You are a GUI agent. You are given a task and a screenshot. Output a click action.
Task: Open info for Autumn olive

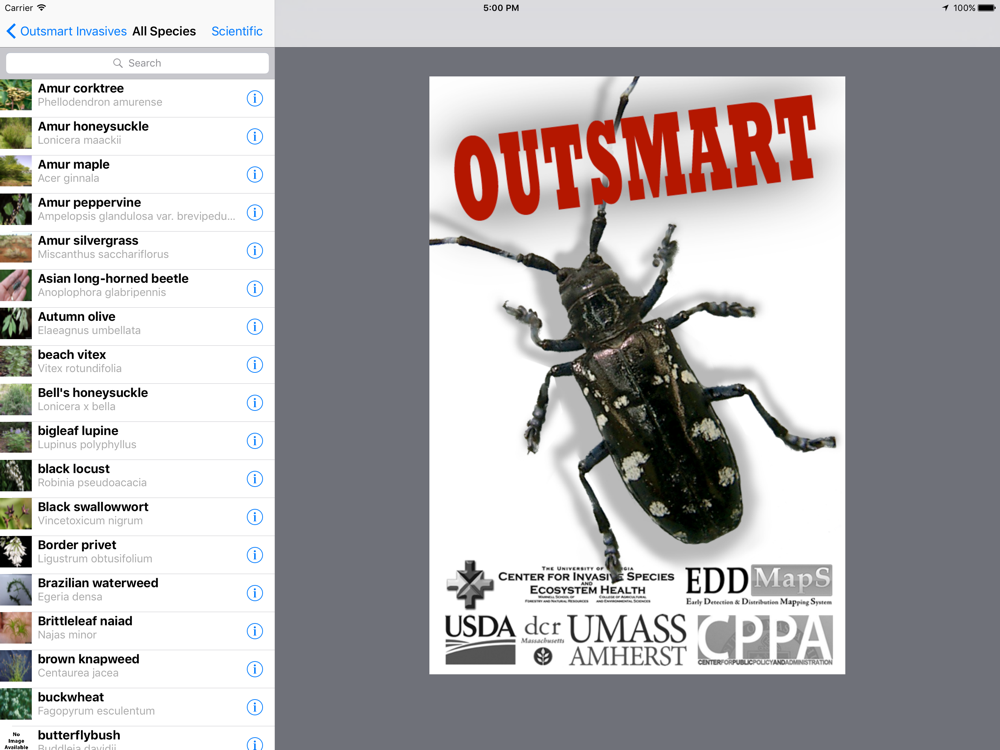254,327
